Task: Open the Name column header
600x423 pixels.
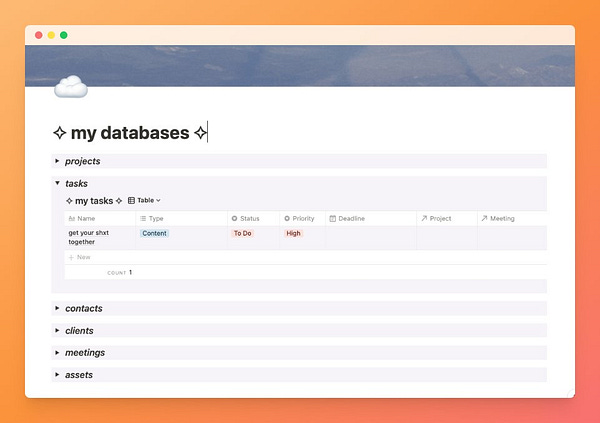Action: point(100,219)
